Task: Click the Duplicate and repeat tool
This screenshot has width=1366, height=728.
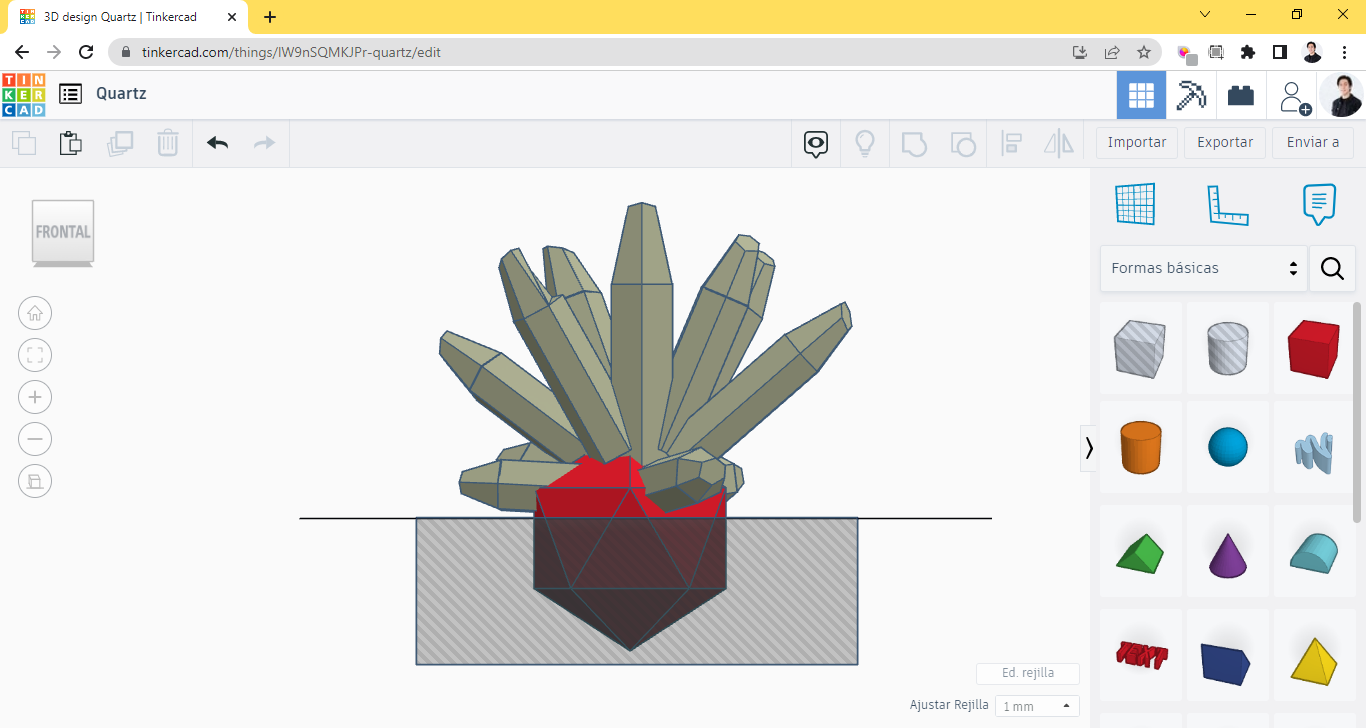Action: tap(120, 143)
